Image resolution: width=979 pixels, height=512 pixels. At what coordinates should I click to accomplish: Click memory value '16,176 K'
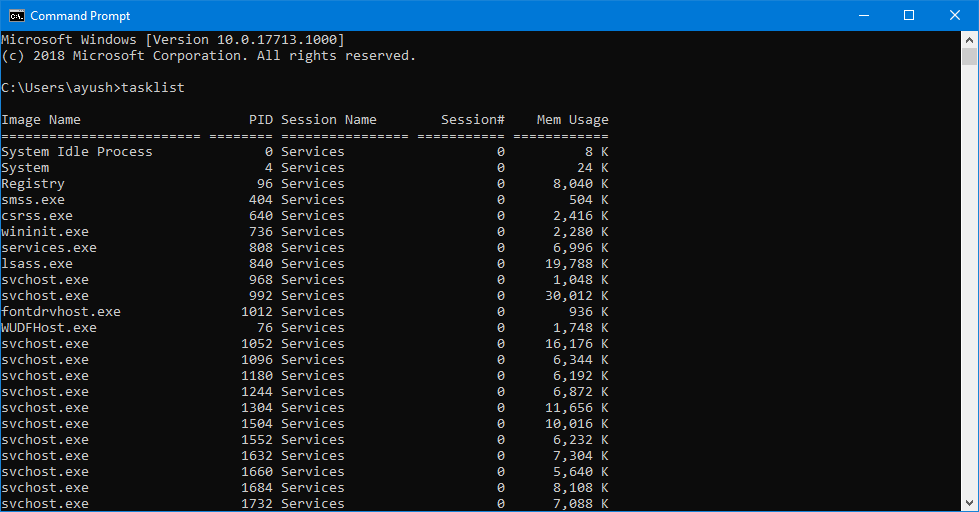pos(577,343)
